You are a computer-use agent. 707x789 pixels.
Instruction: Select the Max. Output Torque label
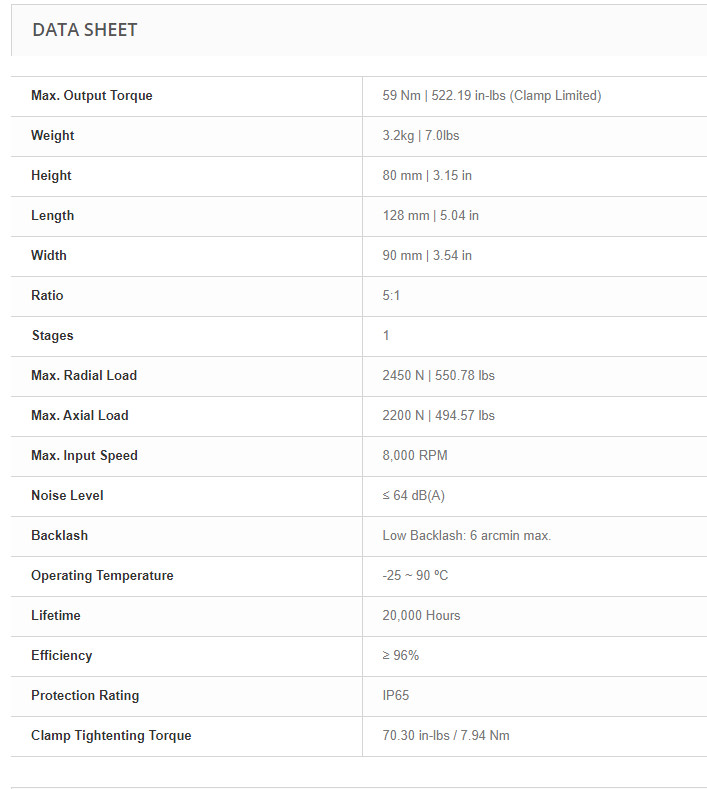92,96
